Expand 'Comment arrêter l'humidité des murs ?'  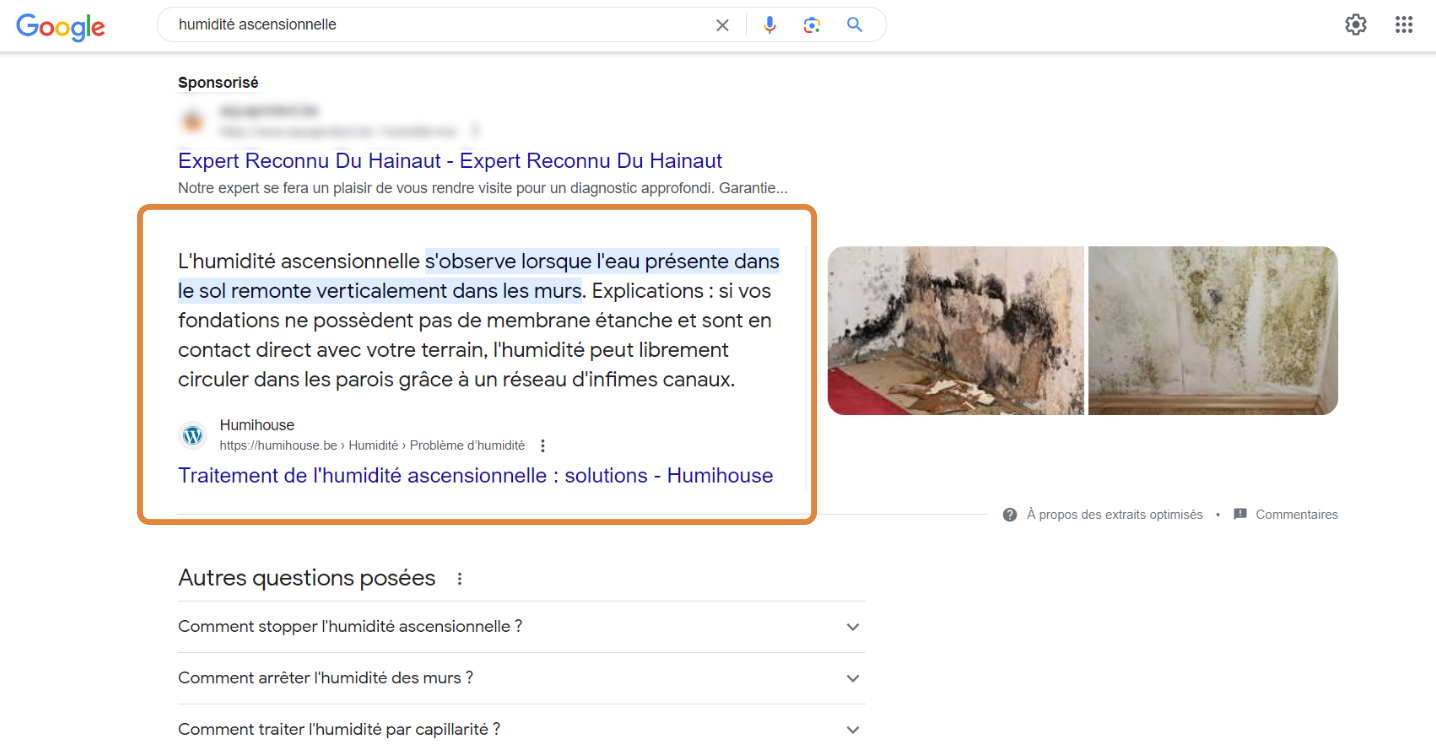(852, 678)
